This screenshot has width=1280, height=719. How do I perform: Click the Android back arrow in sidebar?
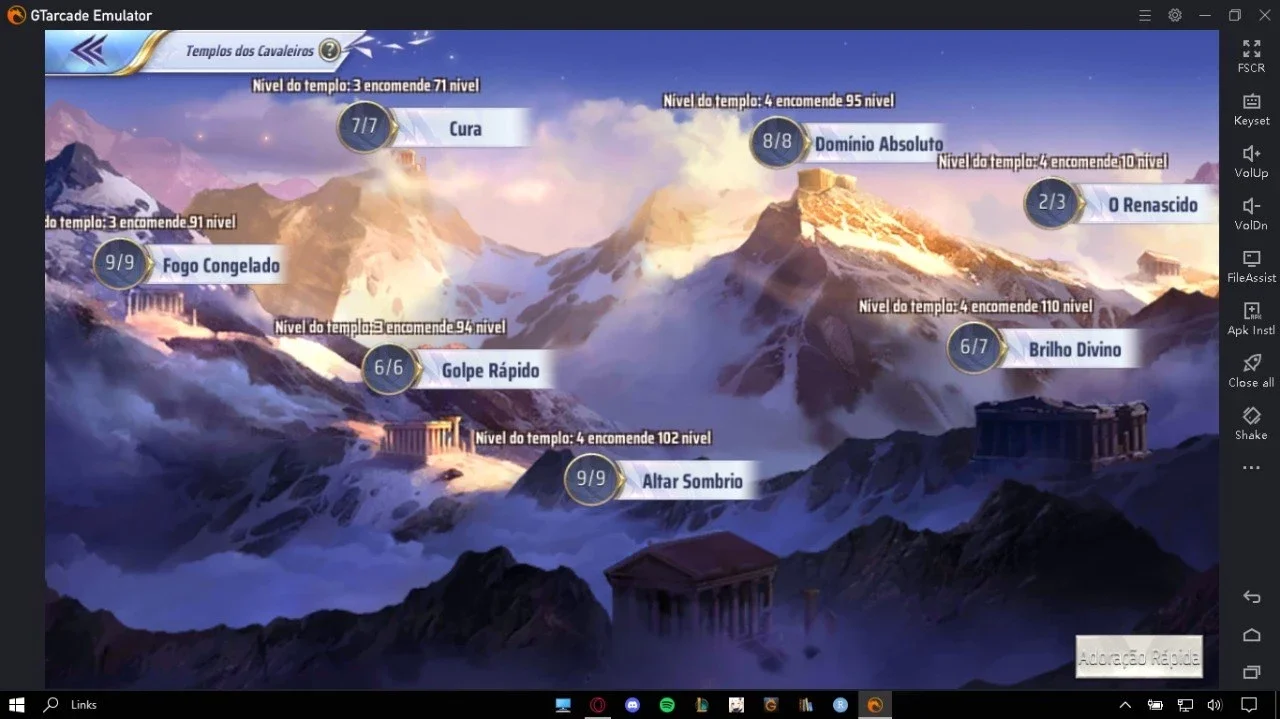click(x=1251, y=597)
